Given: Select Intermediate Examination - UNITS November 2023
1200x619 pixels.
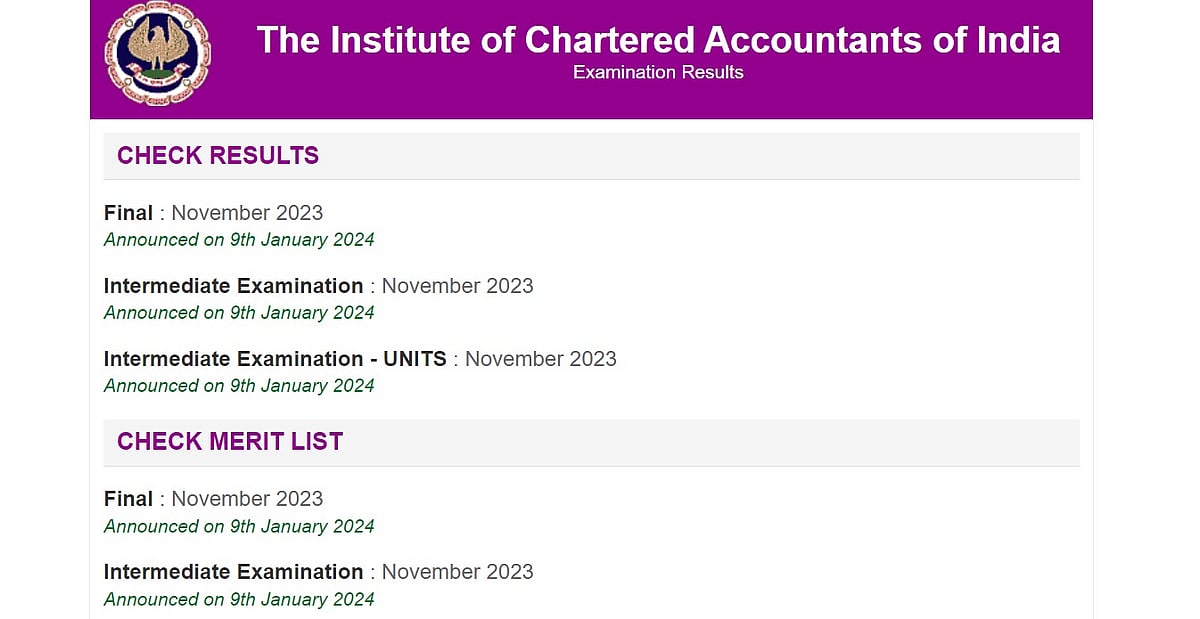Looking at the screenshot, I should (x=360, y=359).
